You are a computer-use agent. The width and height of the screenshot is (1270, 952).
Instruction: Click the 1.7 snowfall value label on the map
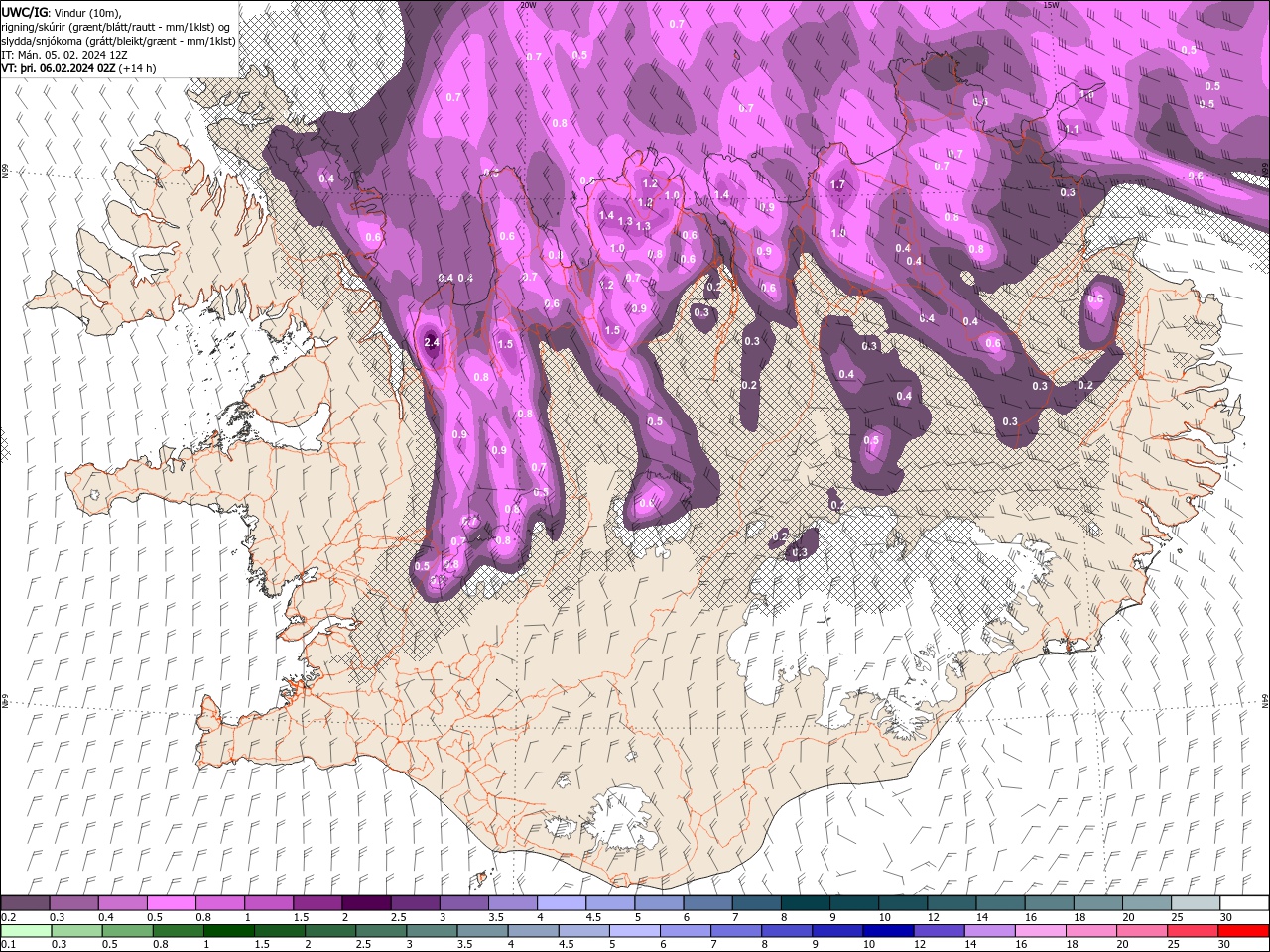(837, 184)
